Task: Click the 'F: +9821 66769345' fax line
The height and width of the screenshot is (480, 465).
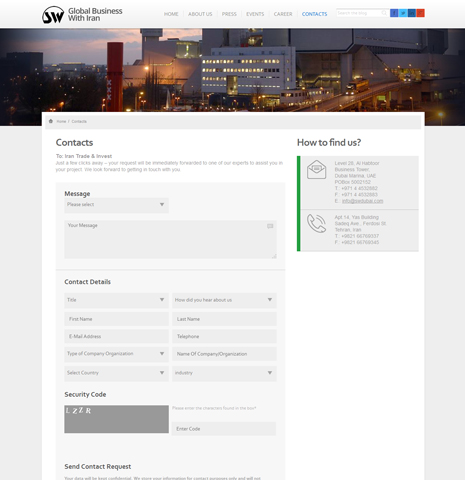Action: 357,242
